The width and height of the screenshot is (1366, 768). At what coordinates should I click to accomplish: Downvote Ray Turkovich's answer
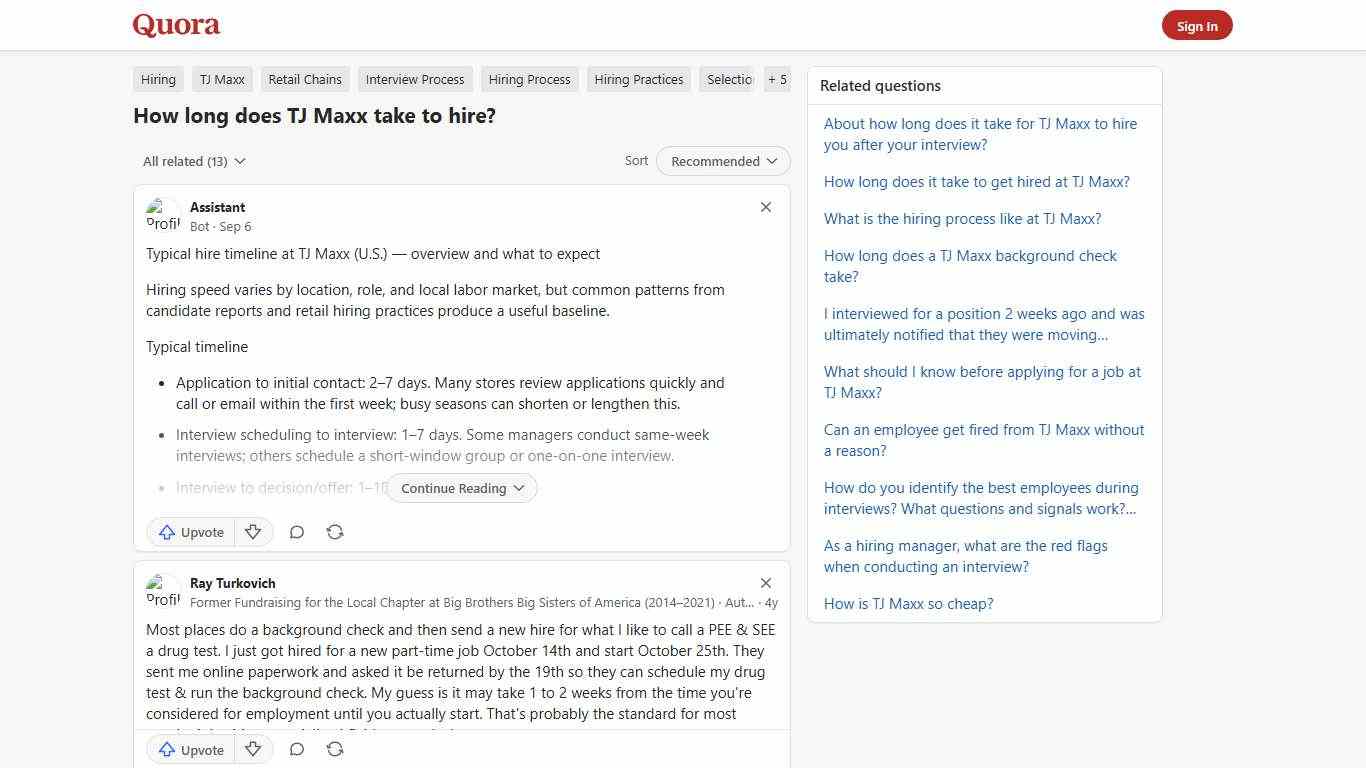[x=253, y=749]
